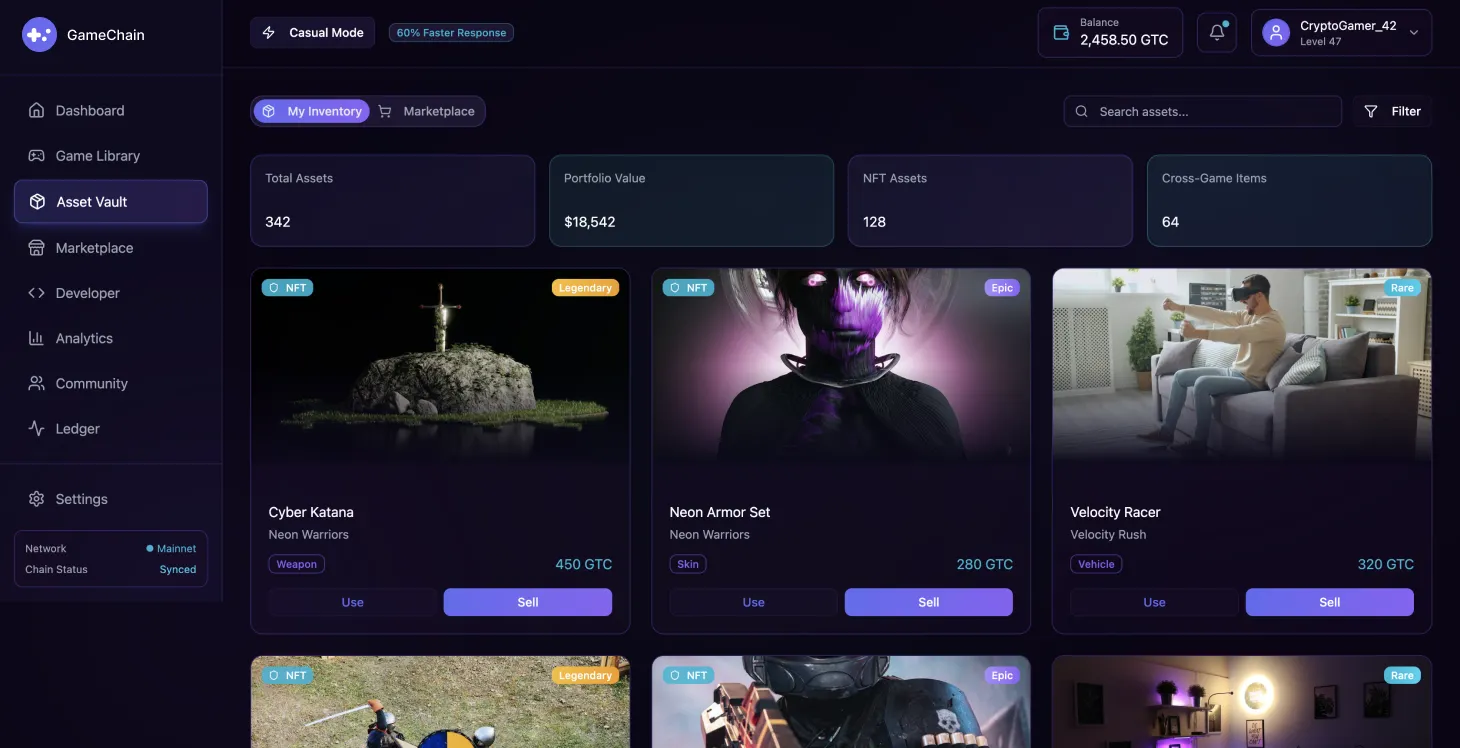Click the NFT badge on Cyber Katana
Image resolution: width=1460 pixels, height=748 pixels.
point(287,287)
